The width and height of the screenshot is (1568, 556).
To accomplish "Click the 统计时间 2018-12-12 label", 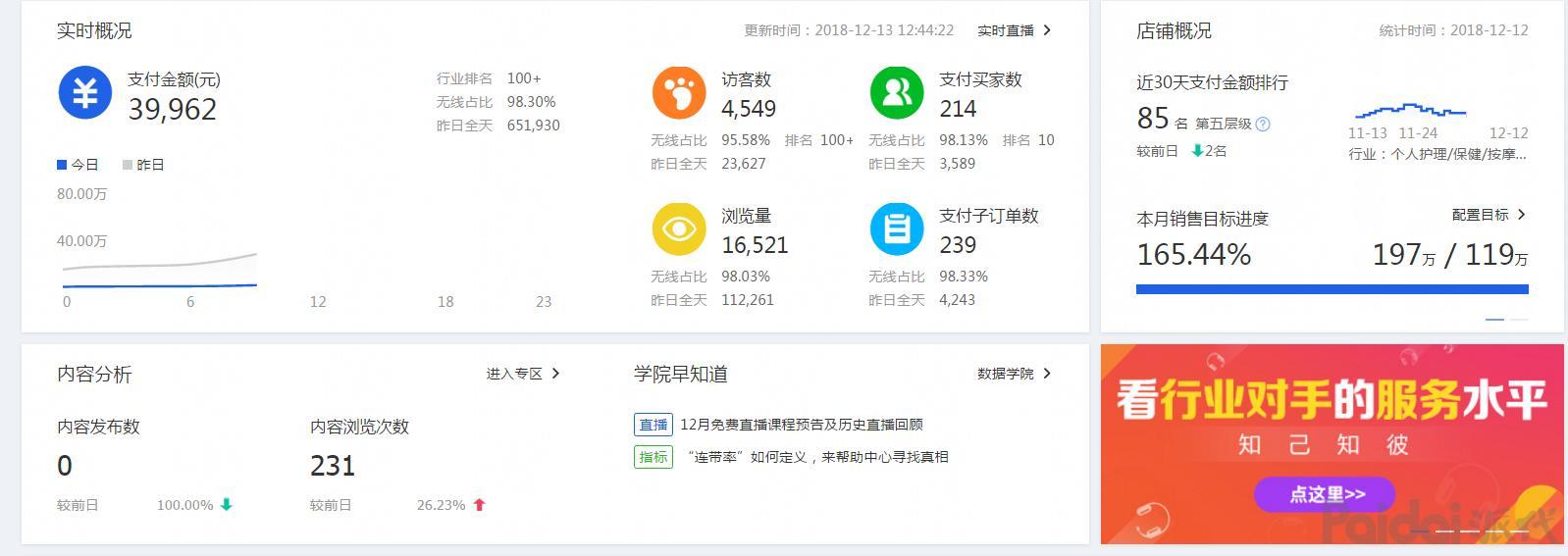I will pos(1453,30).
